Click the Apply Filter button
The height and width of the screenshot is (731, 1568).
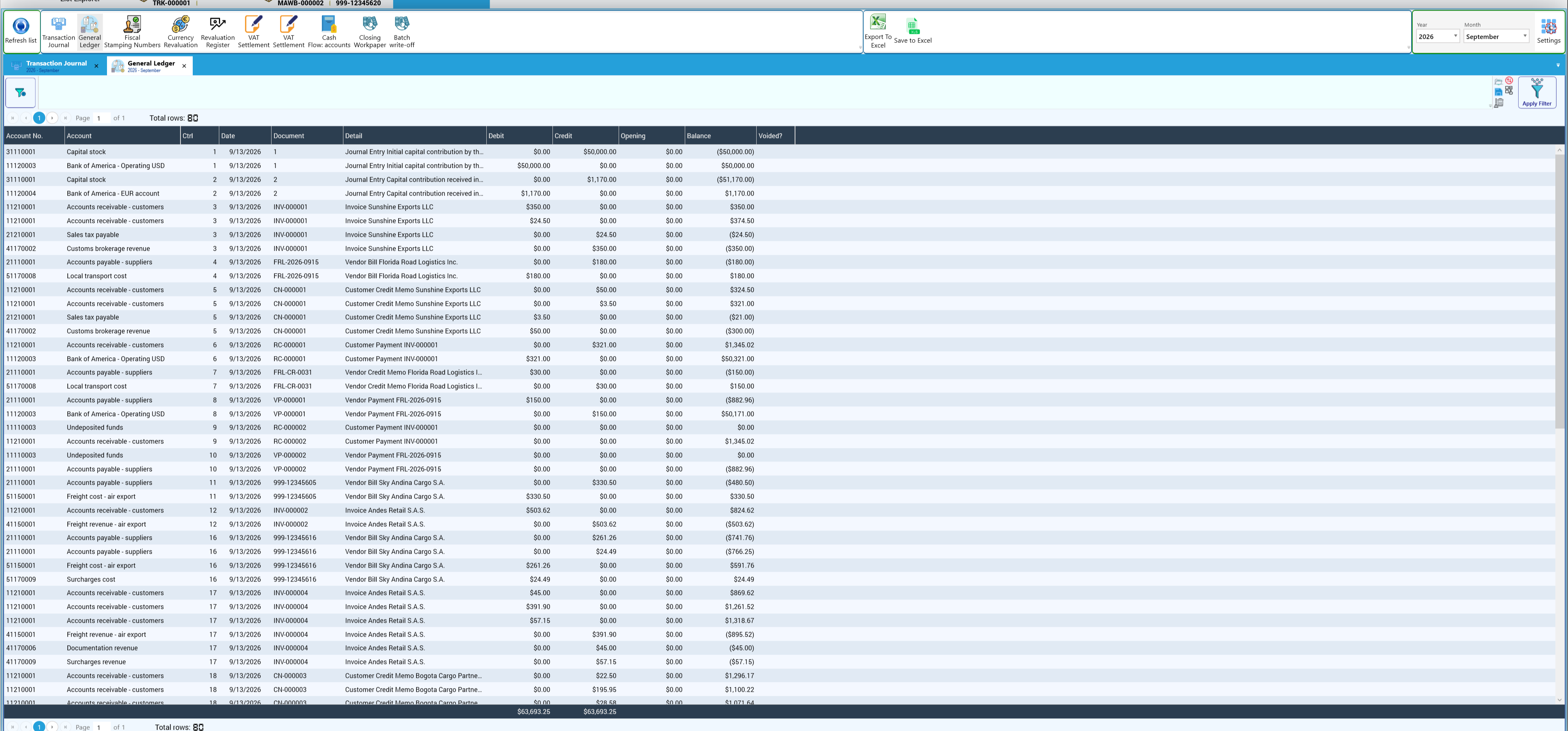(x=1537, y=93)
